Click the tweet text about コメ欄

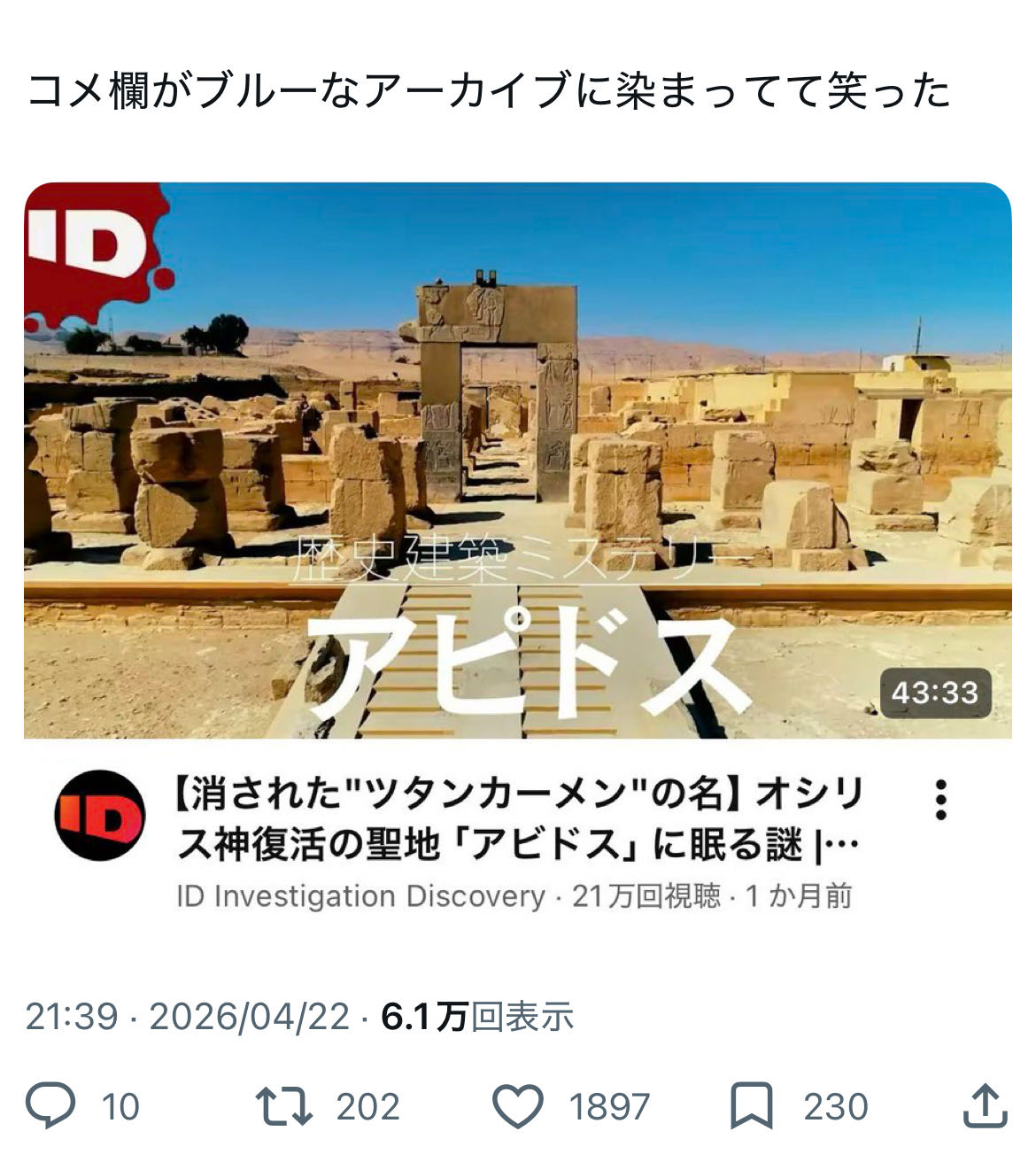pos(489,91)
